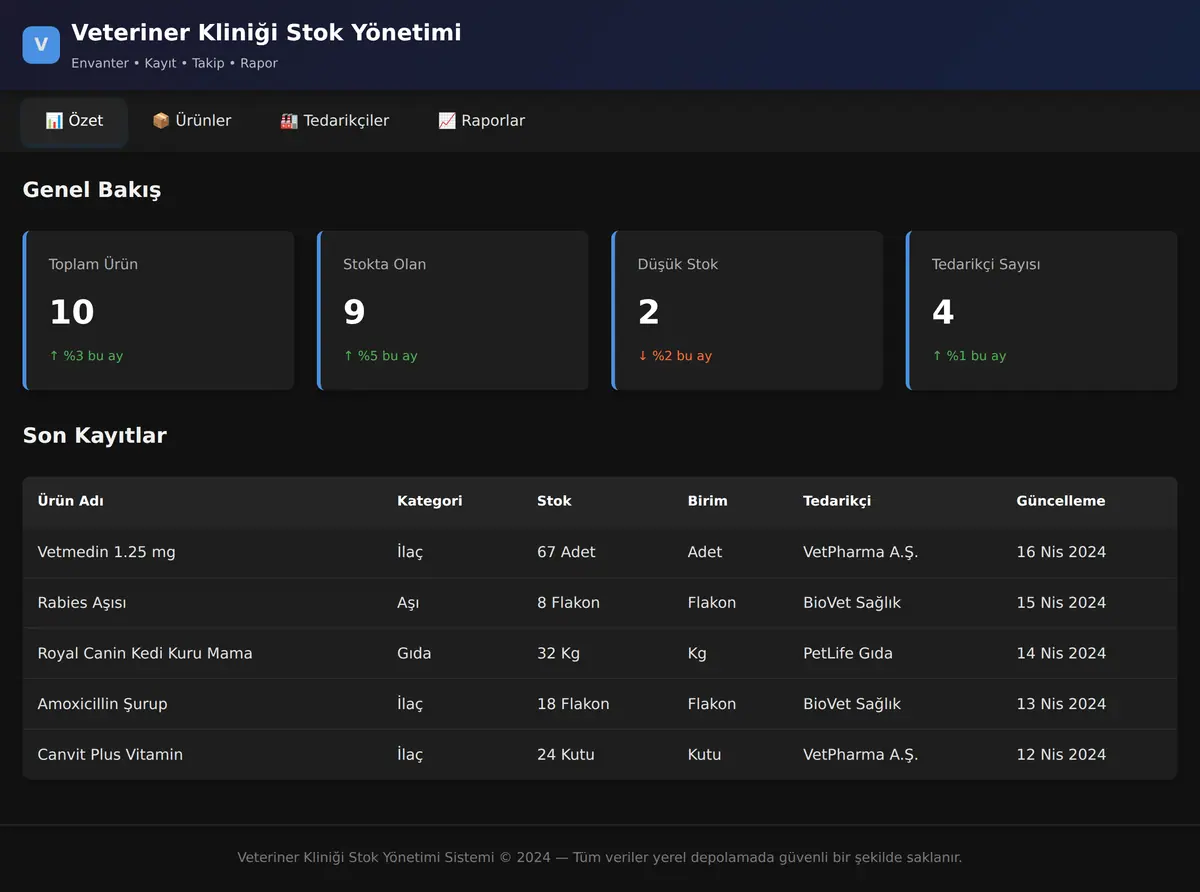Click the 24 Kutu stock value
Screen dimensions: 1200x892
(x=565, y=755)
